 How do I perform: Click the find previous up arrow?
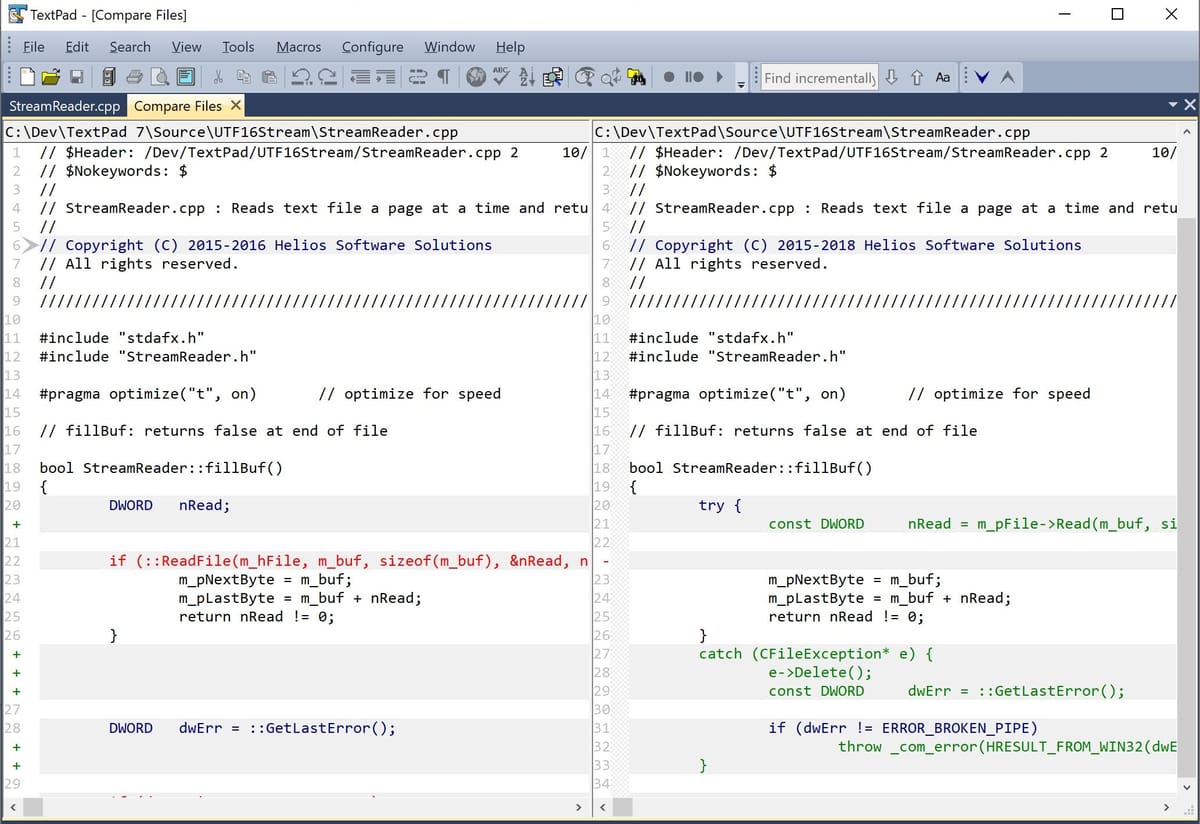916,77
